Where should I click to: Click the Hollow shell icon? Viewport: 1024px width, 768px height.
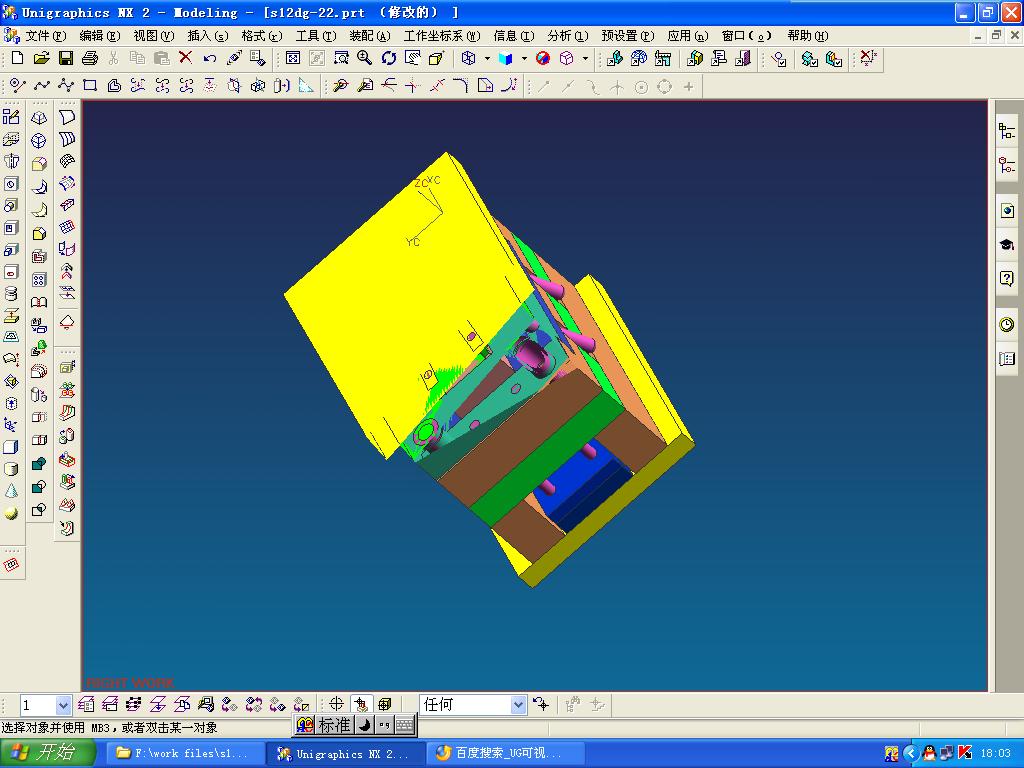[x=39, y=256]
